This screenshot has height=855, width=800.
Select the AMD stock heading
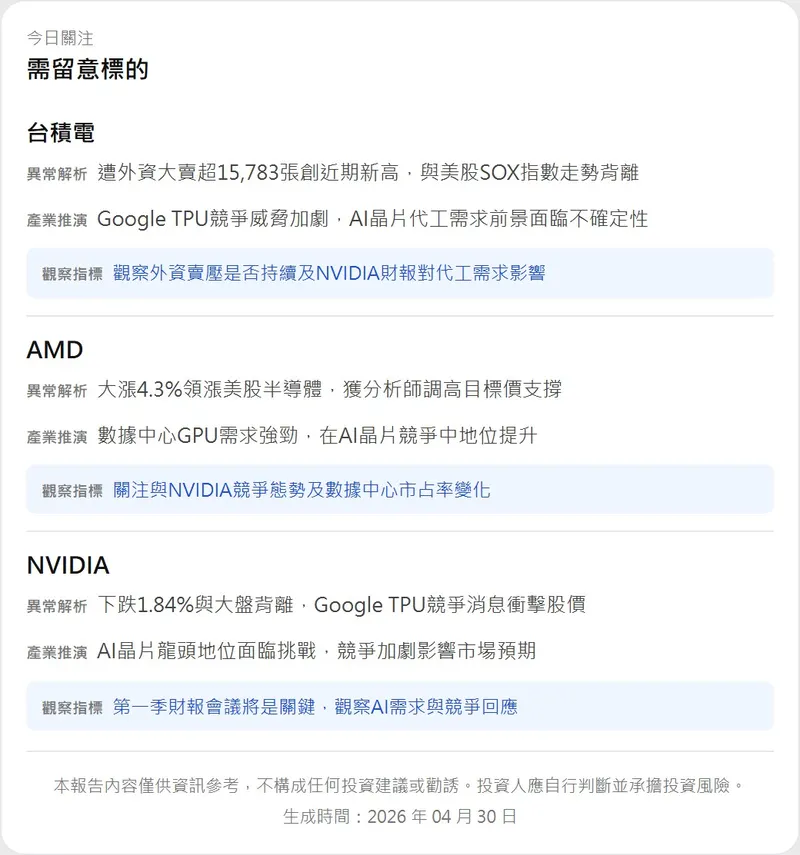coord(54,350)
